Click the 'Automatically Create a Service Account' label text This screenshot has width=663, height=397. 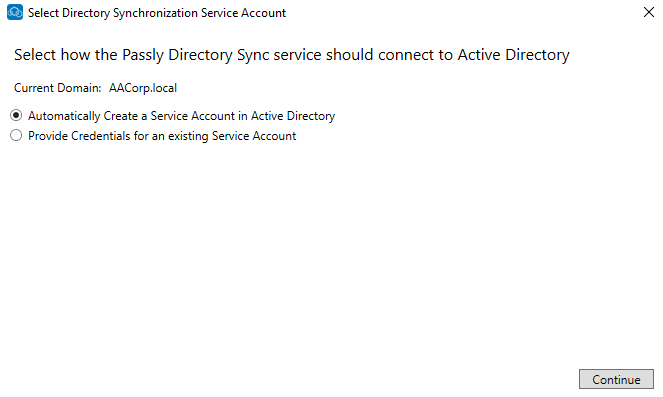point(131,116)
